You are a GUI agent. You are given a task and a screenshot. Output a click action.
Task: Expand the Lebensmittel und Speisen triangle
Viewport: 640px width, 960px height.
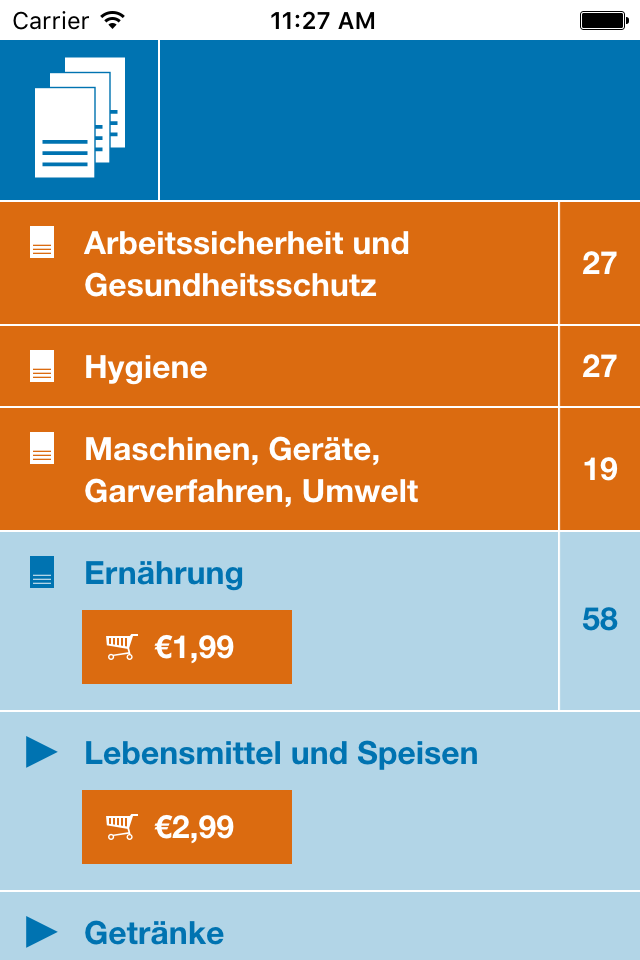click(42, 752)
